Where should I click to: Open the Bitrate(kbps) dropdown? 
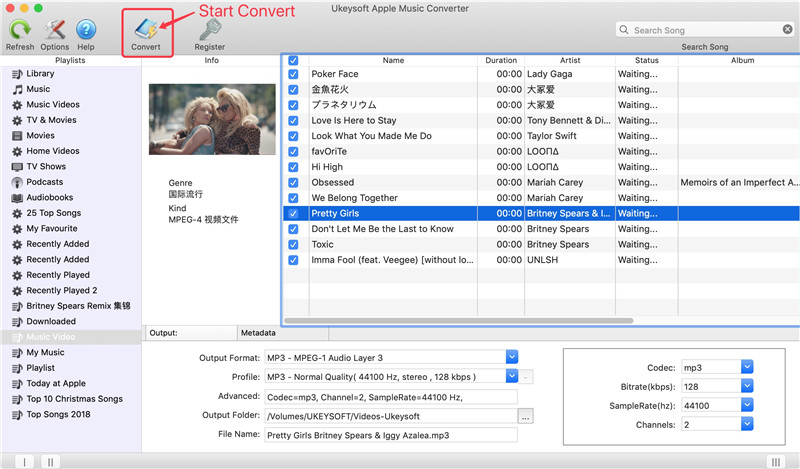(x=747, y=386)
